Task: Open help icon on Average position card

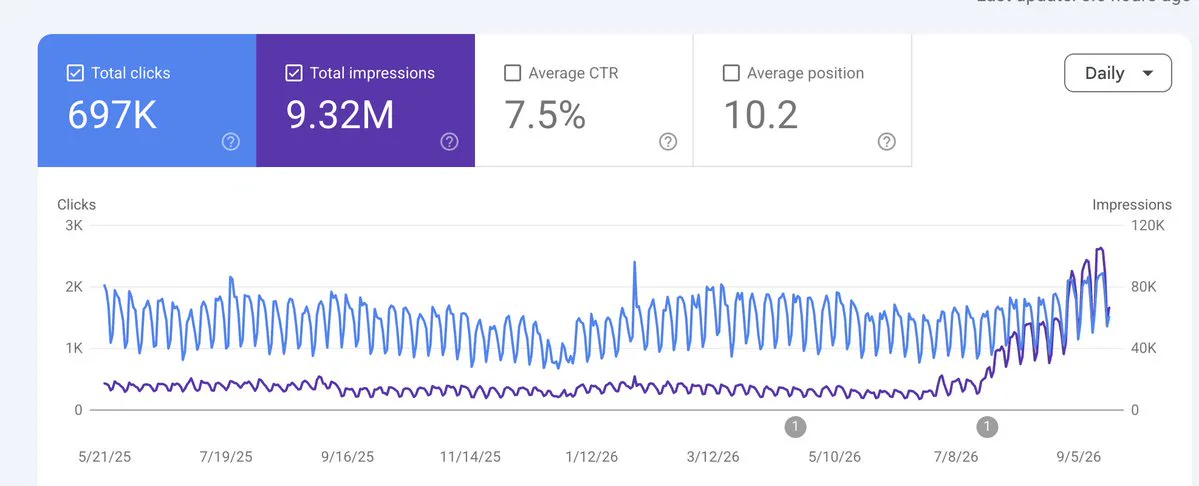Action: (x=887, y=141)
